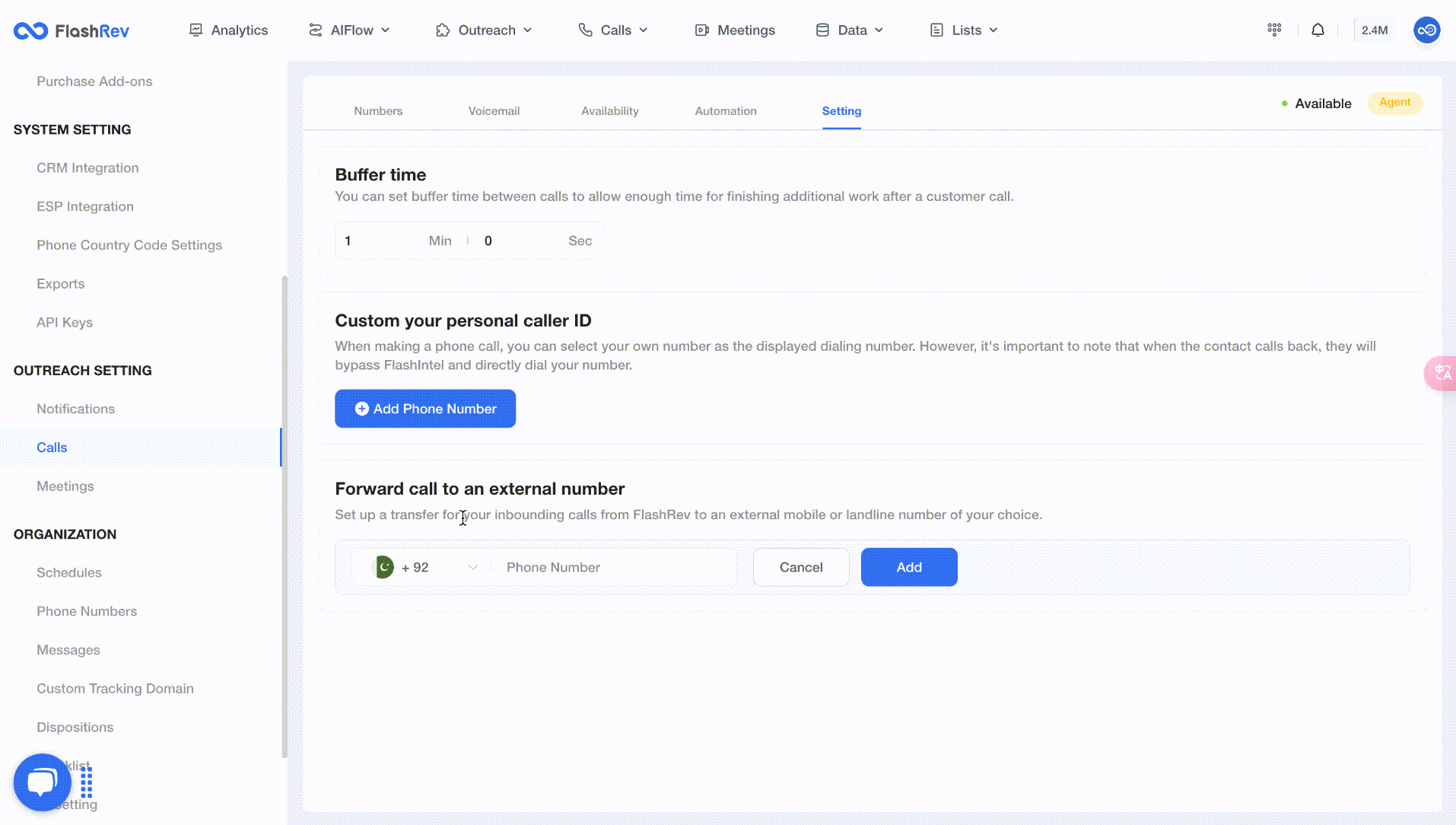Open the Lists dropdown
The height and width of the screenshot is (825, 1456).
pyautogui.click(x=964, y=30)
